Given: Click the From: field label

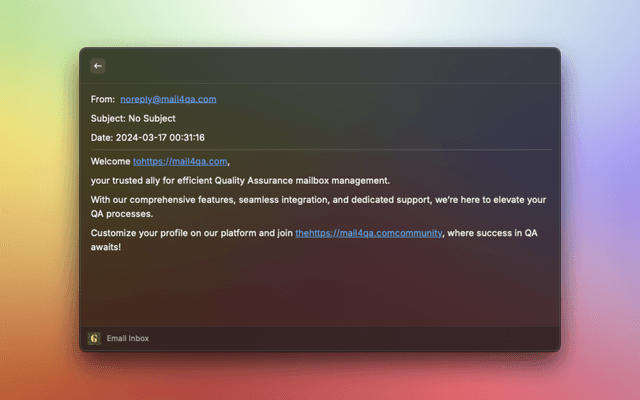Looking at the screenshot, I should (x=103, y=99).
